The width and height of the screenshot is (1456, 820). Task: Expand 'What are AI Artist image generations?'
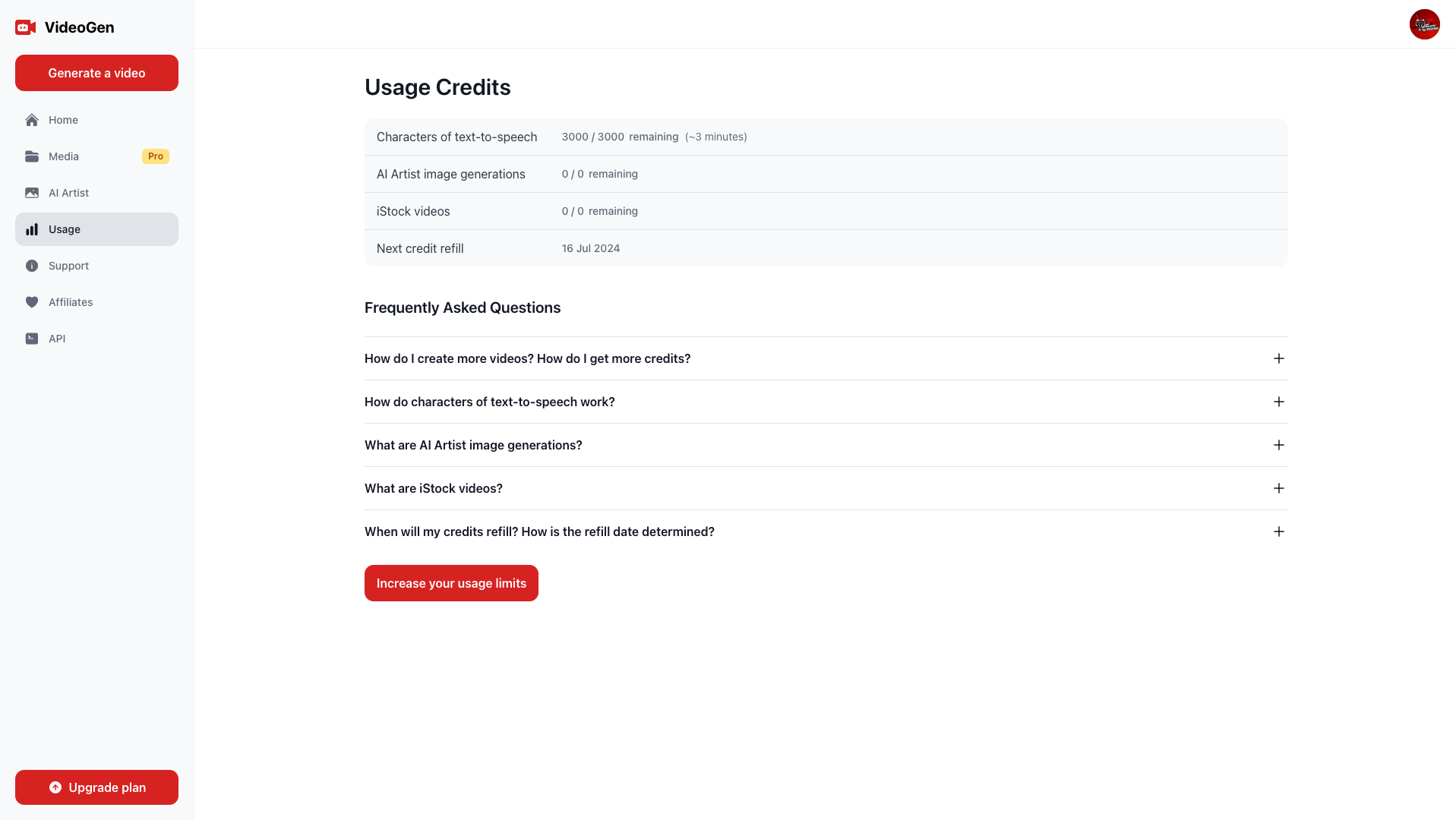1278,445
